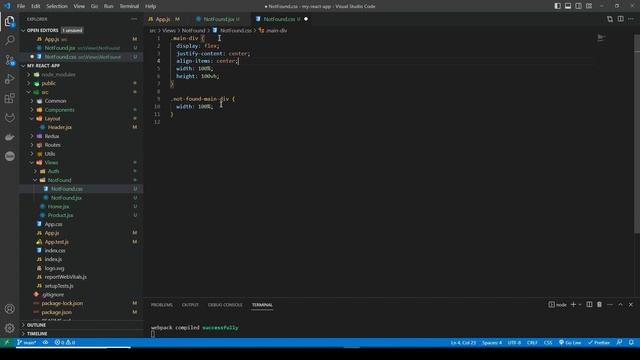The width and height of the screenshot is (640, 360).
Task: Open the new terminal launch profile dropdown
Action: point(580,304)
